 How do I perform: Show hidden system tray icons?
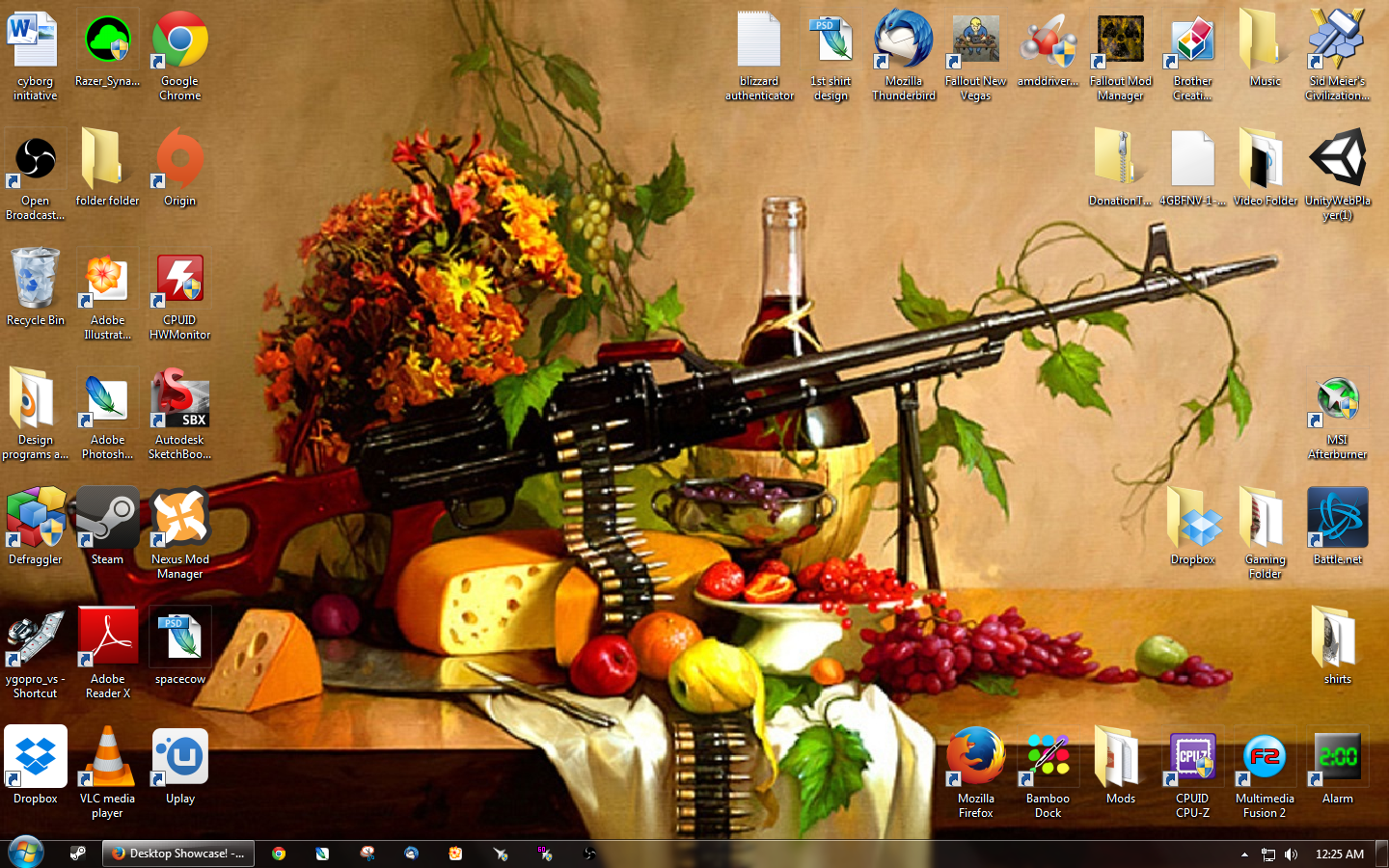(x=1244, y=854)
